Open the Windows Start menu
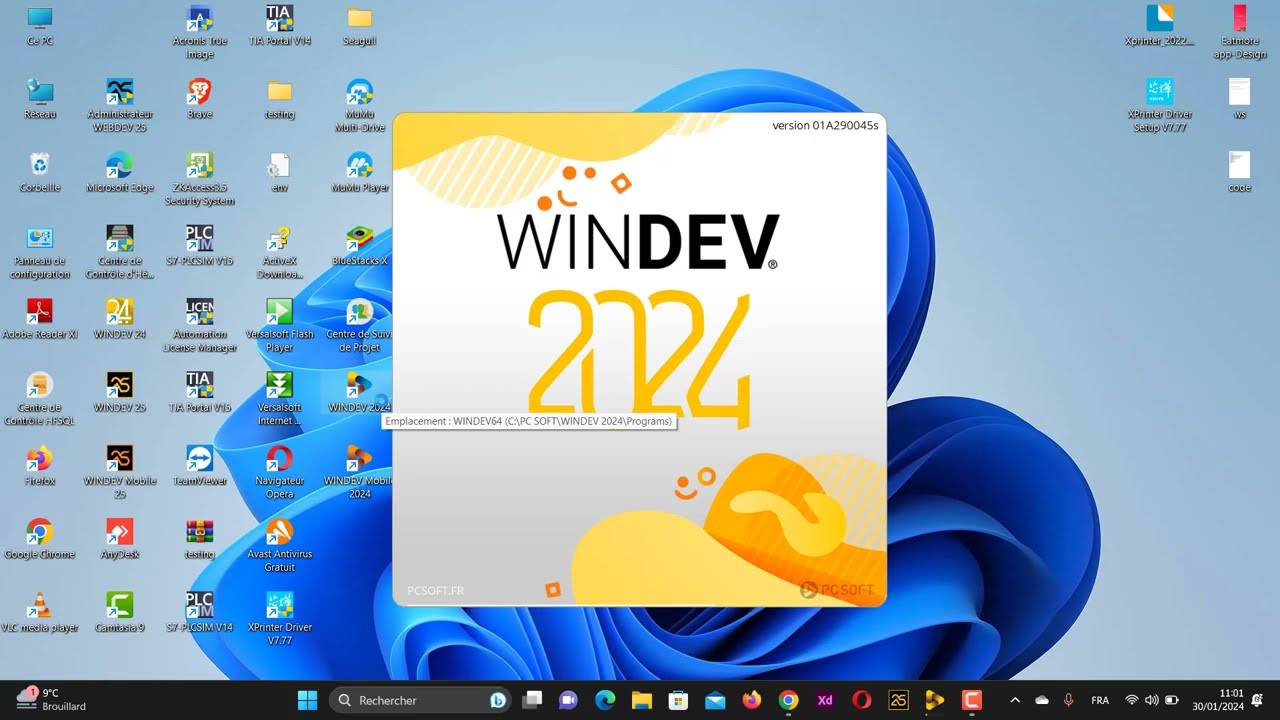This screenshot has width=1280, height=720. click(x=307, y=700)
